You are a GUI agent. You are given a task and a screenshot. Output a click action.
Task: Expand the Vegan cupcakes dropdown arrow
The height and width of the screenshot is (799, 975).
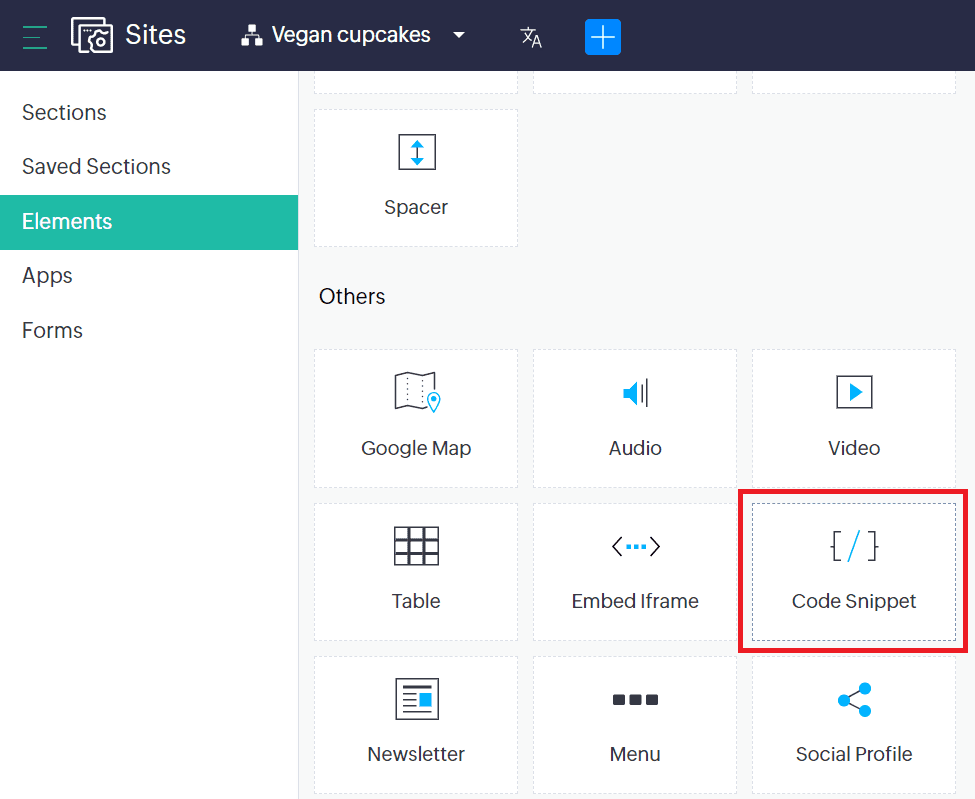(x=459, y=35)
